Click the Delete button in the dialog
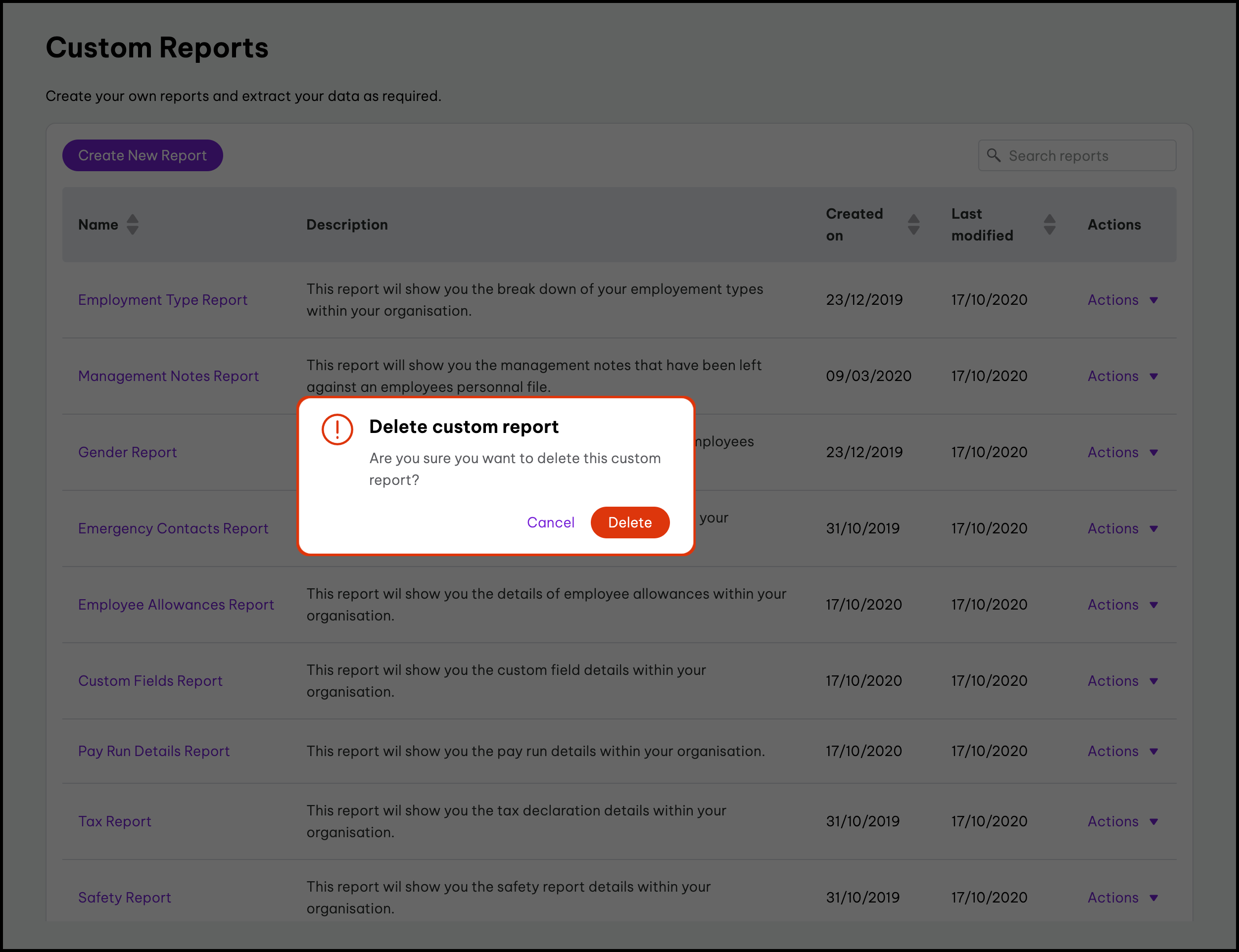Screen dimensions: 1239x952 pos(630,523)
